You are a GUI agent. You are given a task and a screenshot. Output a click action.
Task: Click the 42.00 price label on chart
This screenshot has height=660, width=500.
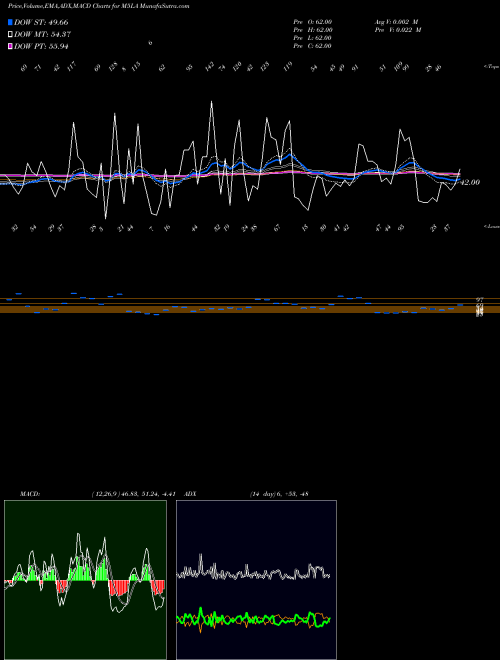tap(470, 182)
